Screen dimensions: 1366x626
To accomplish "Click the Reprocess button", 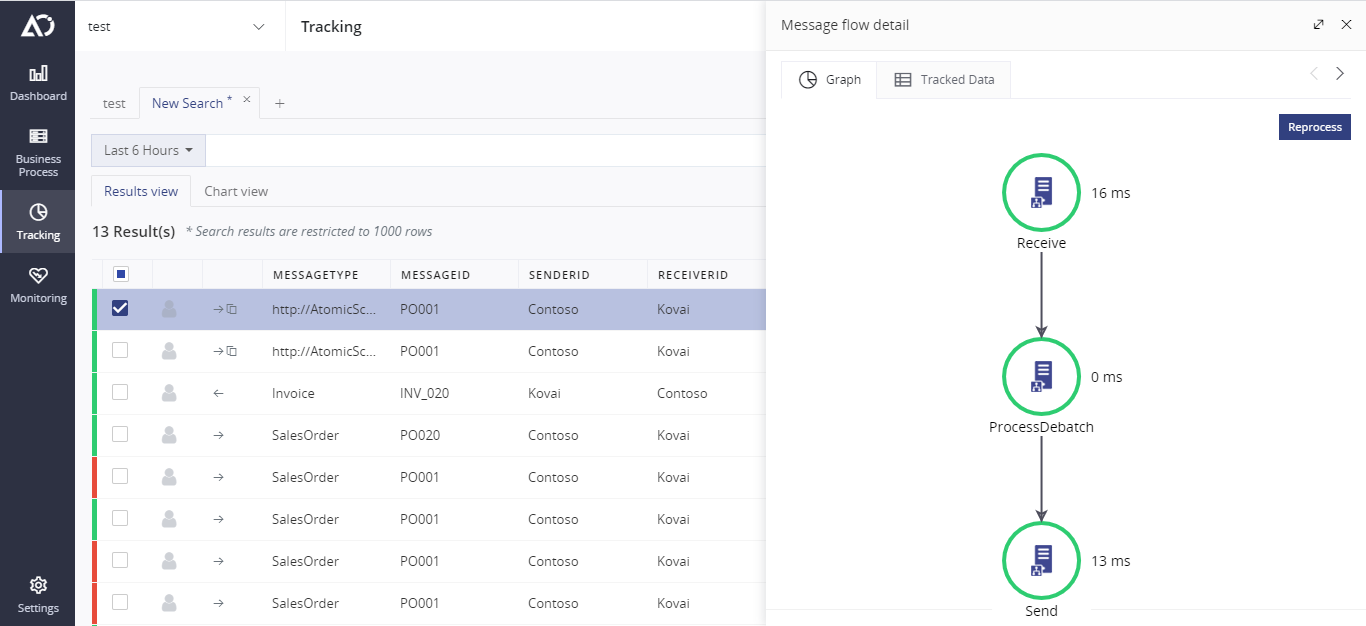I will click(1315, 127).
